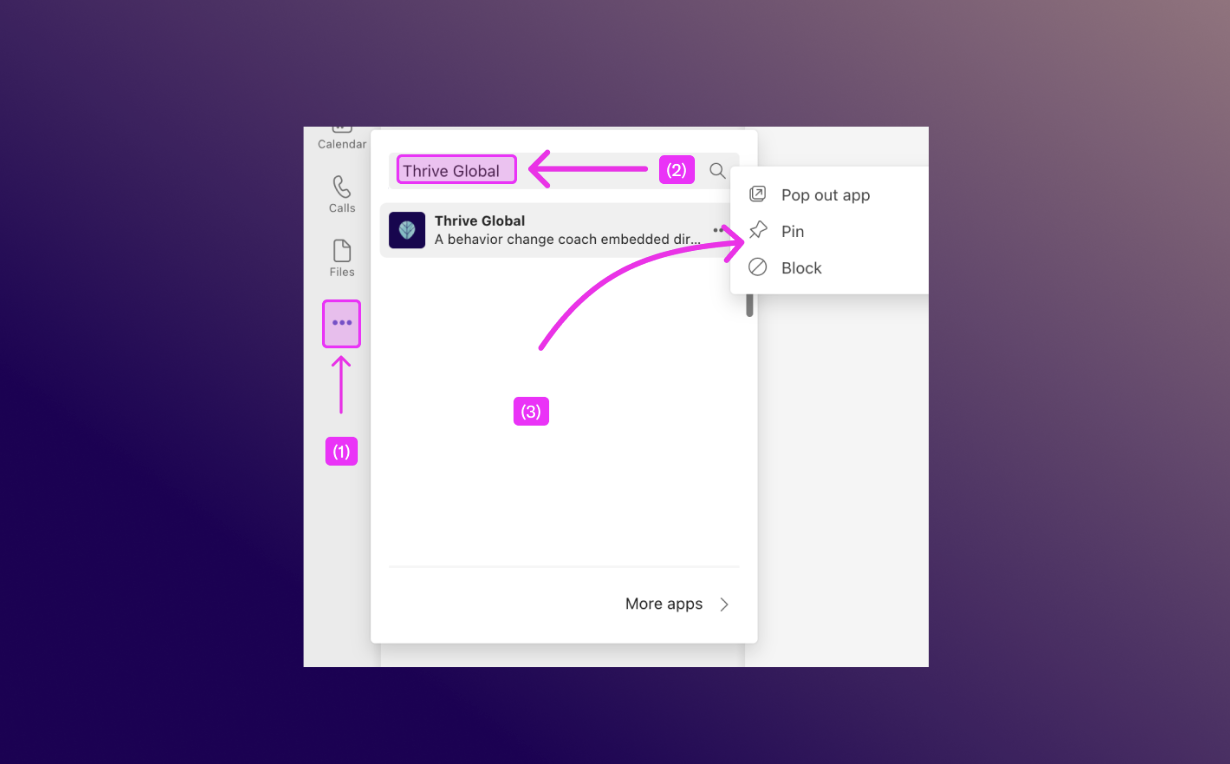The width and height of the screenshot is (1230, 764).
Task: Click the magnifier search icon
Action: pyautogui.click(x=717, y=171)
